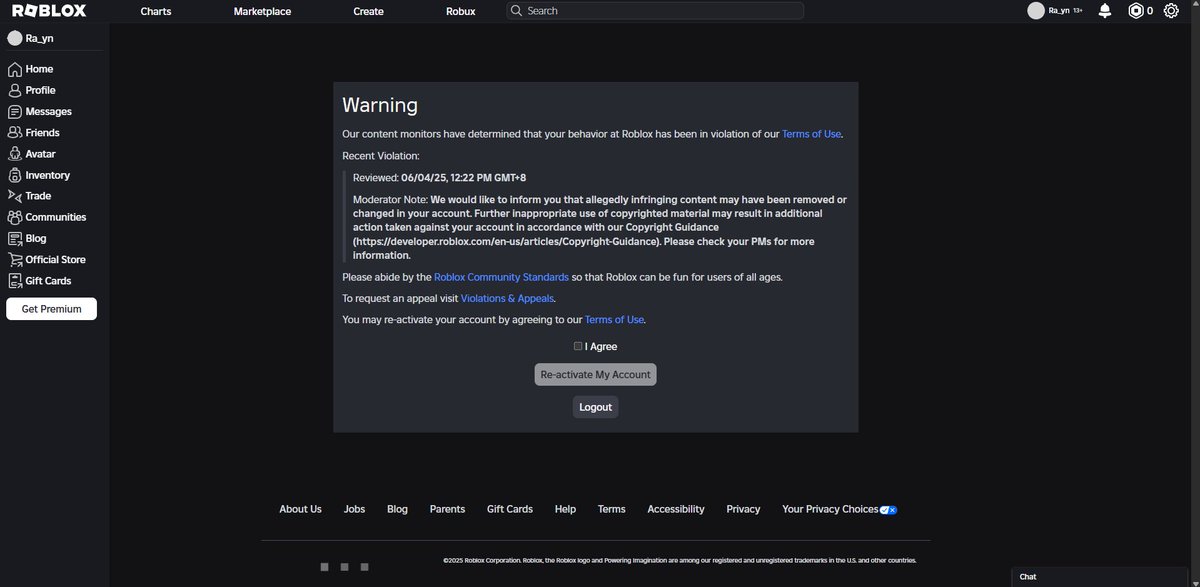Viewport: 1200px width, 587px height.
Task: Click Privacy footer link
Action: (743, 509)
